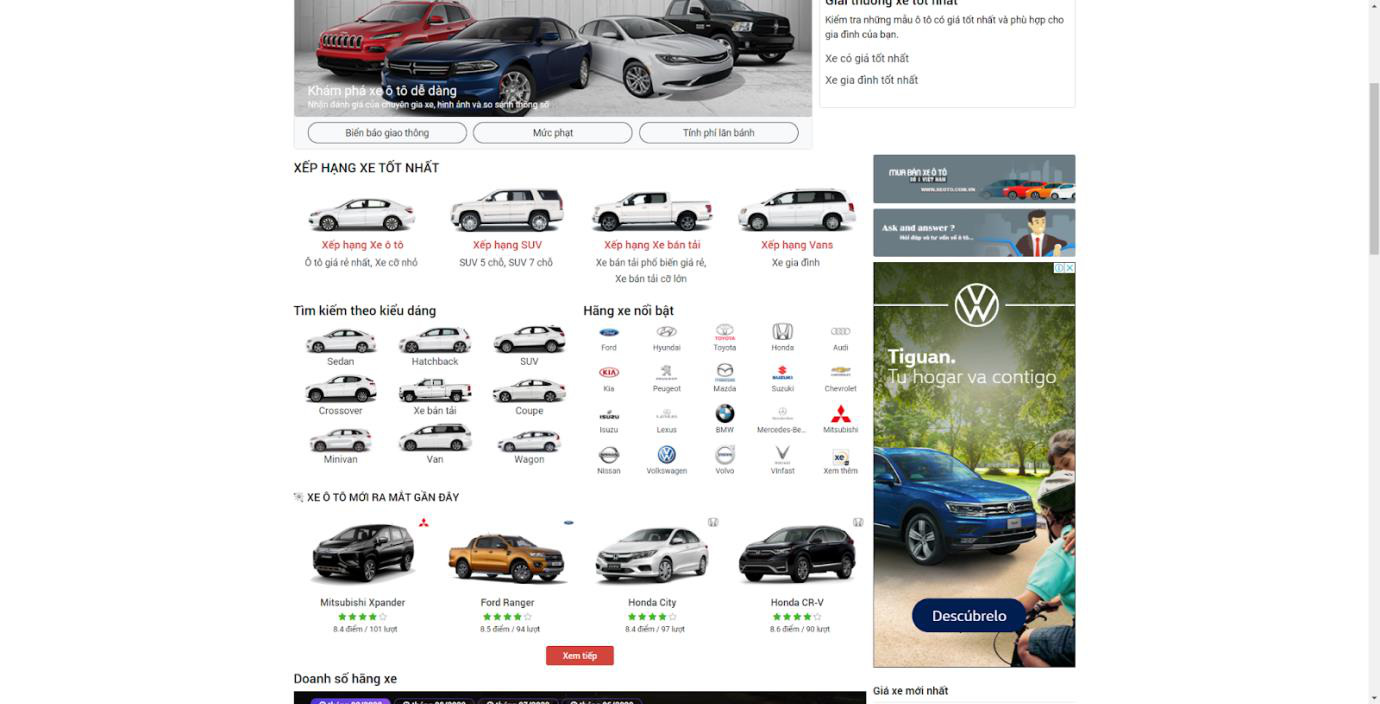Open the 'Xếp hạng Vans' link
Viewport: 1380px width, 704px height.
(797, 245)
